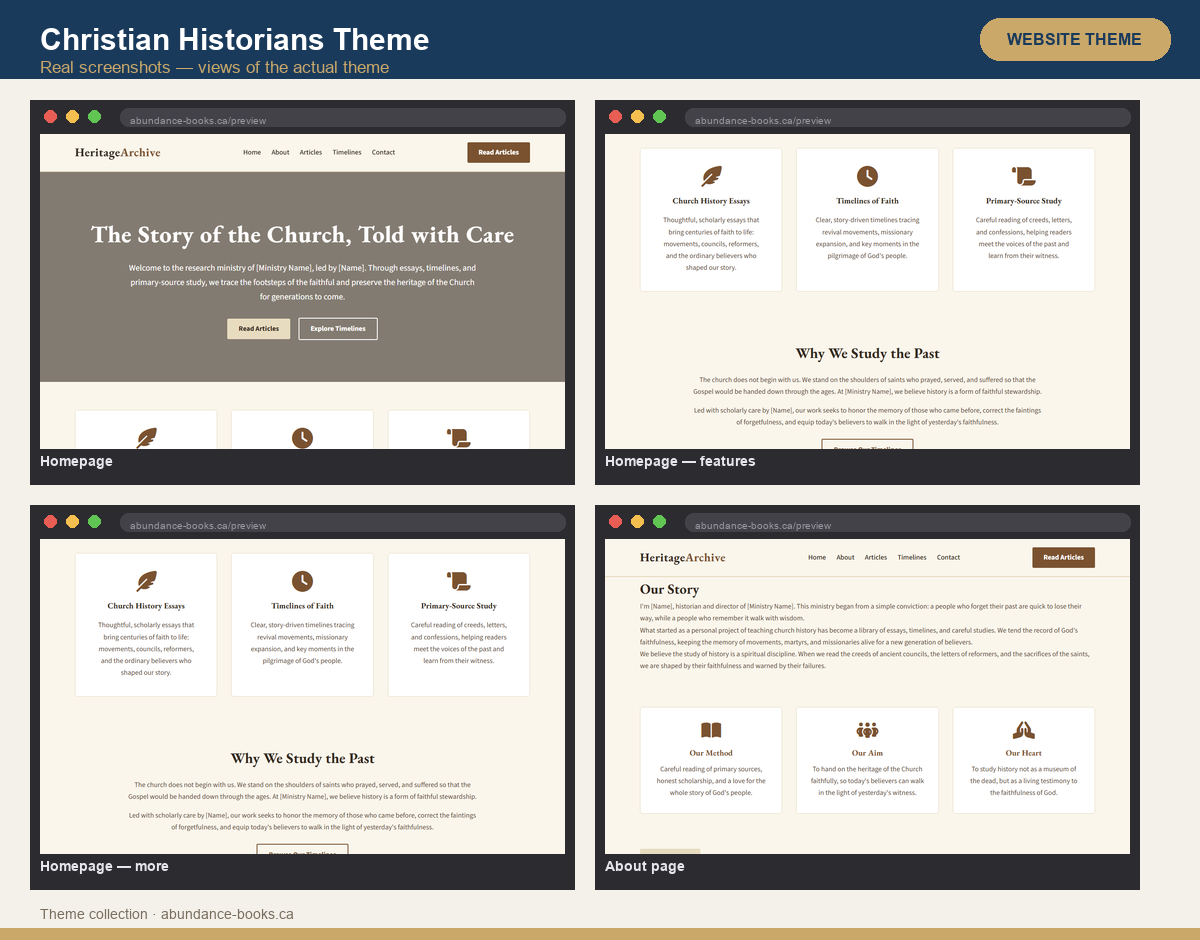Open Contact nav item in hero Homepage screenshot
The image size is (1200, 940).
click(x=383, y=152)
